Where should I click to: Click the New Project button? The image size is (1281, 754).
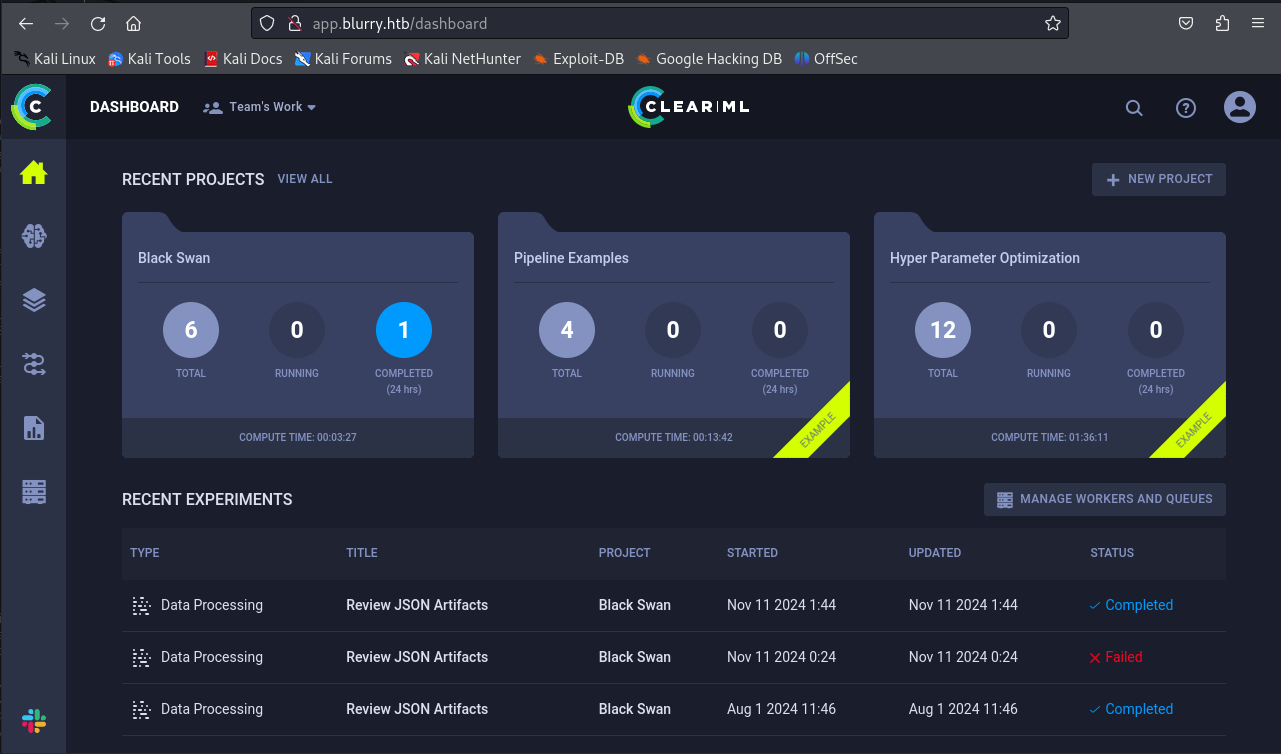1158,179
